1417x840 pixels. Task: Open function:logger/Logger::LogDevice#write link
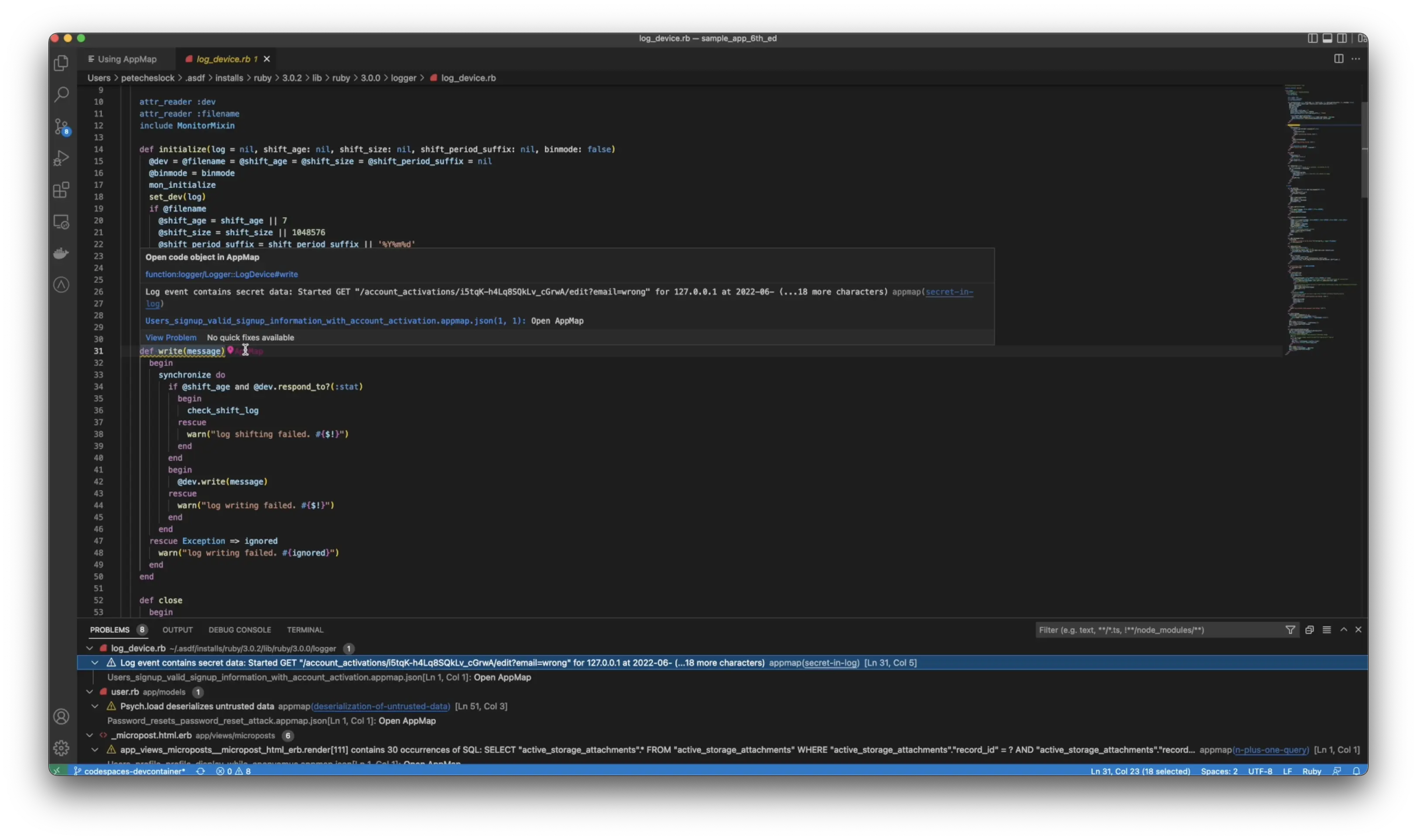tap(221, 274)
